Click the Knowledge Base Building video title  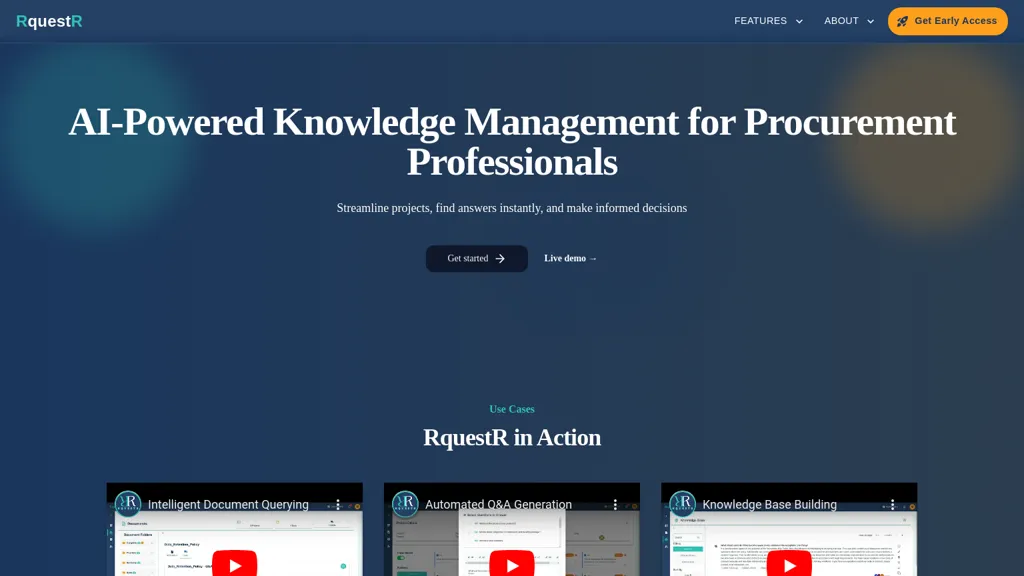(769, 504)
